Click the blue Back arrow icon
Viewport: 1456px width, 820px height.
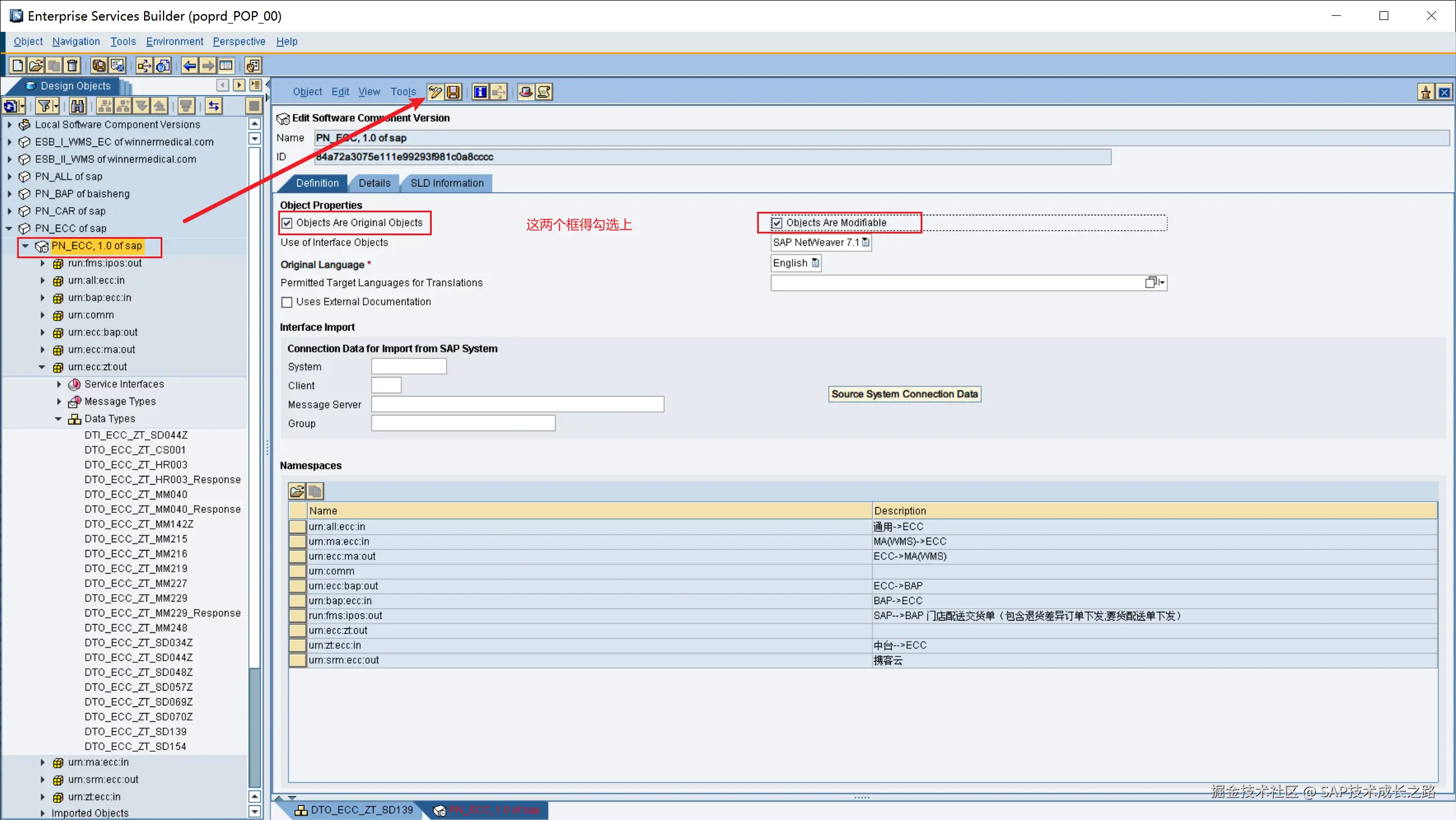pyautogui.click(x=189, y=65)
